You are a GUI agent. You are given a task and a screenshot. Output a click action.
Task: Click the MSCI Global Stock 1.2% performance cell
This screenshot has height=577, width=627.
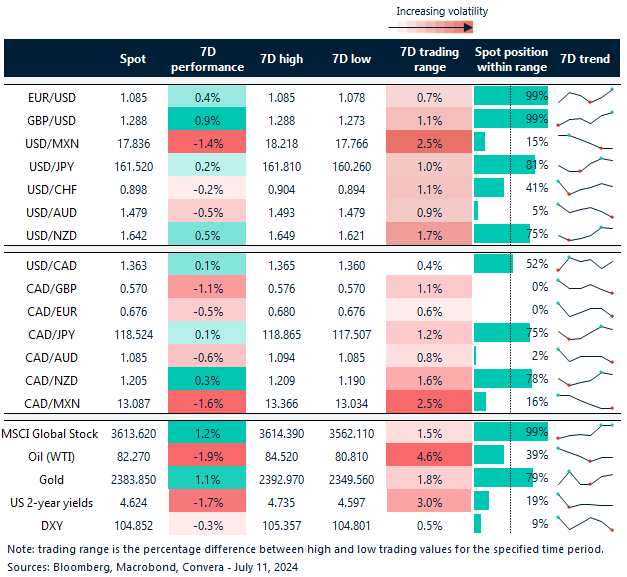click(x=206, y=433)
